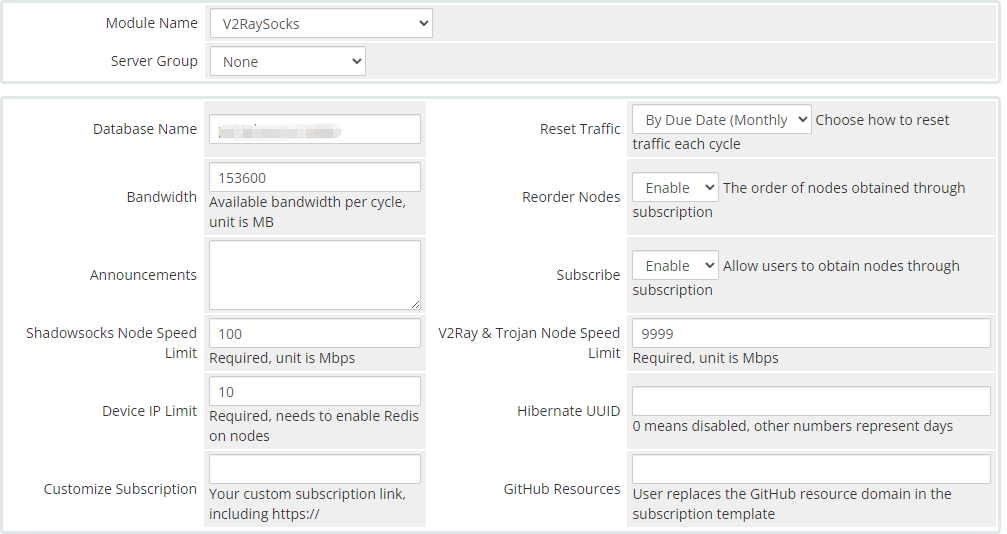Click the Reset Traffic label text
This screenshot has width=1007, height=534.
(580, 129)
